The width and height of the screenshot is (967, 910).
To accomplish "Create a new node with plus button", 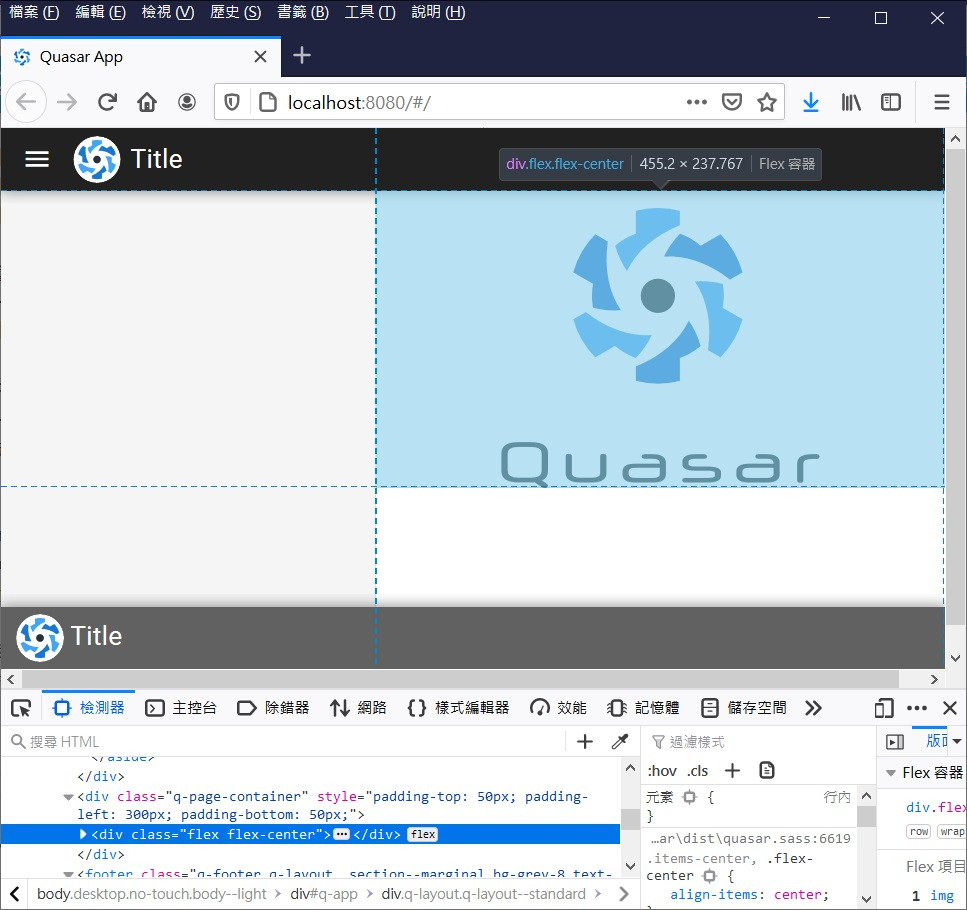I will point(585,741).
